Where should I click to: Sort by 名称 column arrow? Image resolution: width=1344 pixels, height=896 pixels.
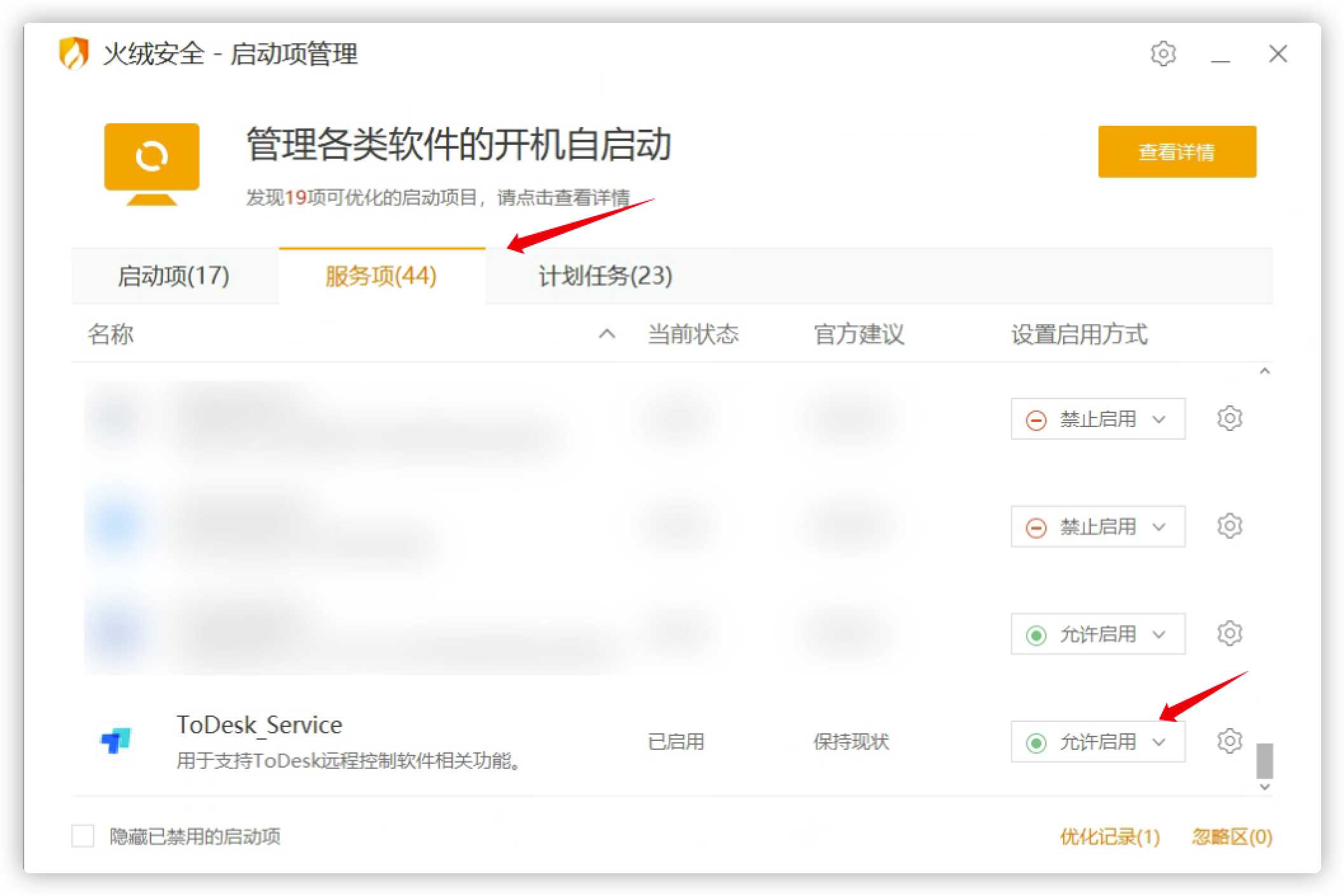point(607,334)
